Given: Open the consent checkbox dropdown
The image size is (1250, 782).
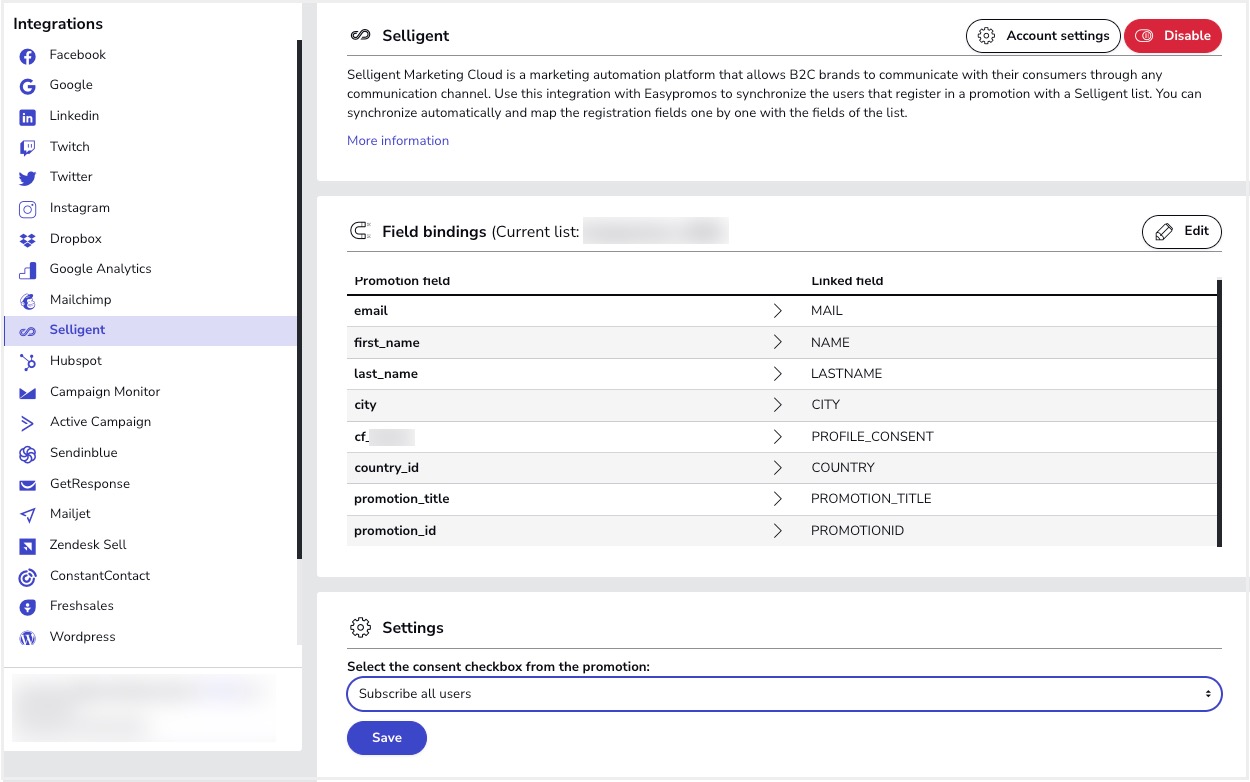Looking at the screenshot, I should [784, 694].
